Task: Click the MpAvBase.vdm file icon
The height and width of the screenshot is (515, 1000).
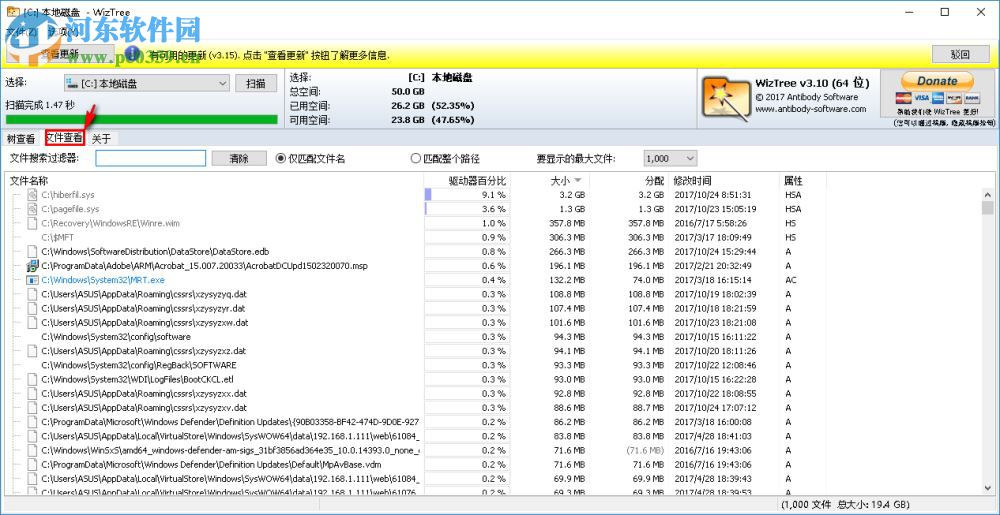Action: [32, 465]
